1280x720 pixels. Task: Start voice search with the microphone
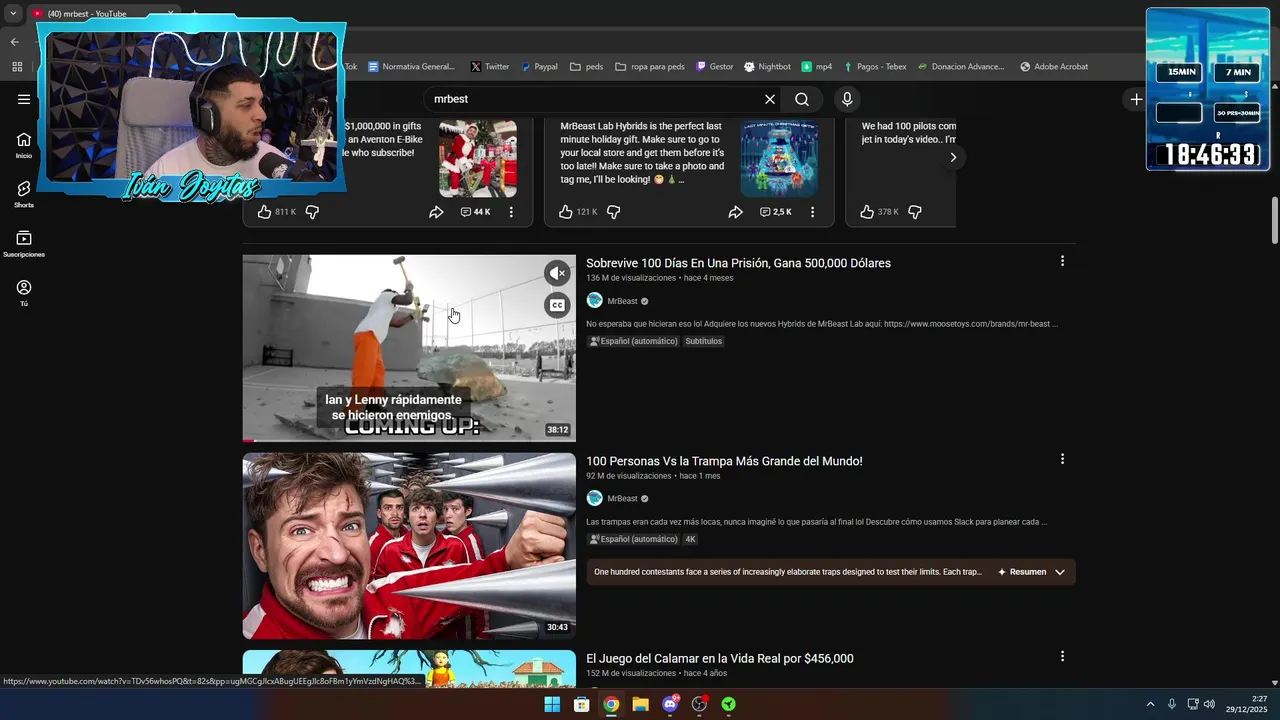tap(847, 99)
